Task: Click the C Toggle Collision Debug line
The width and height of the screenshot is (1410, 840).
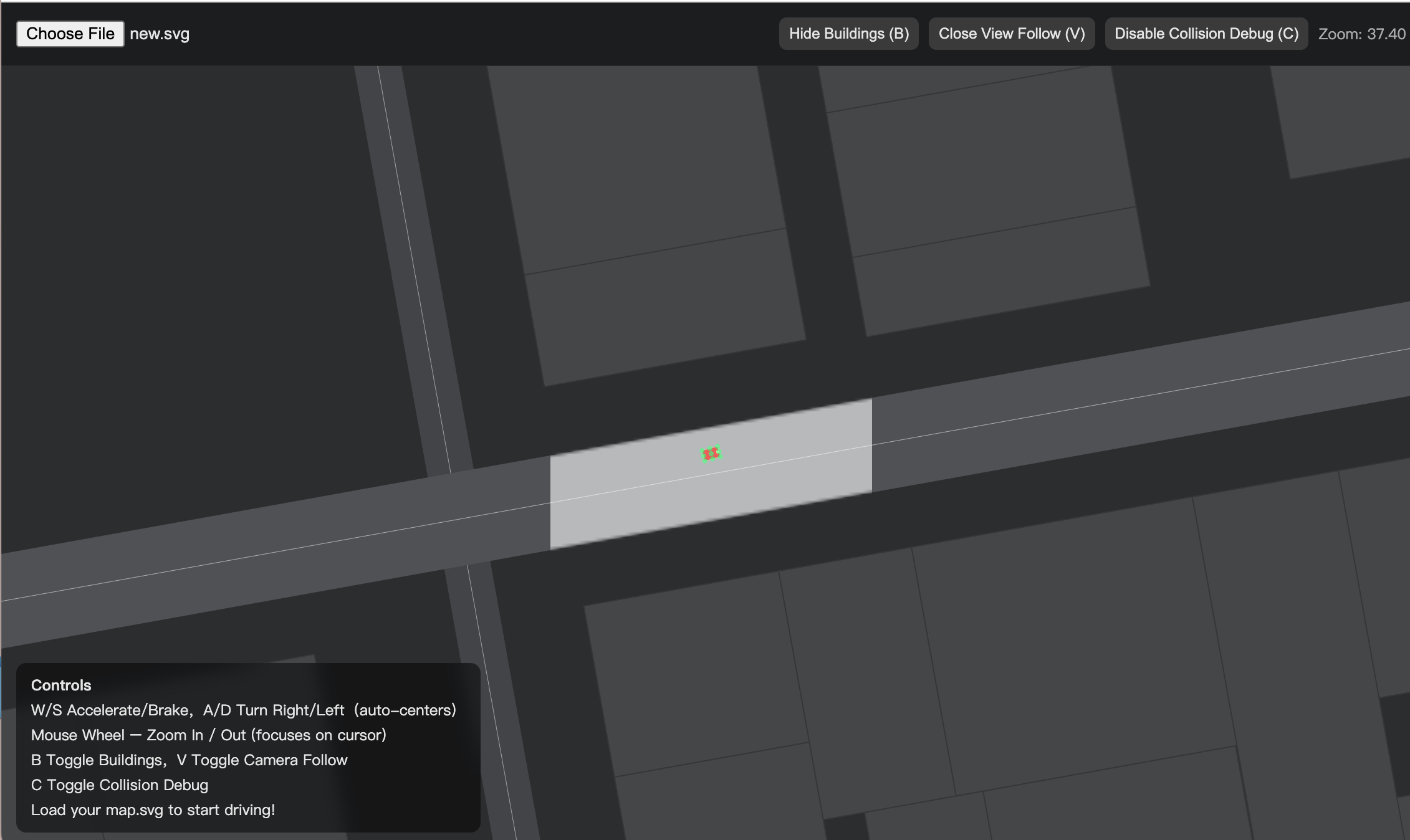Action: [119, 785]
